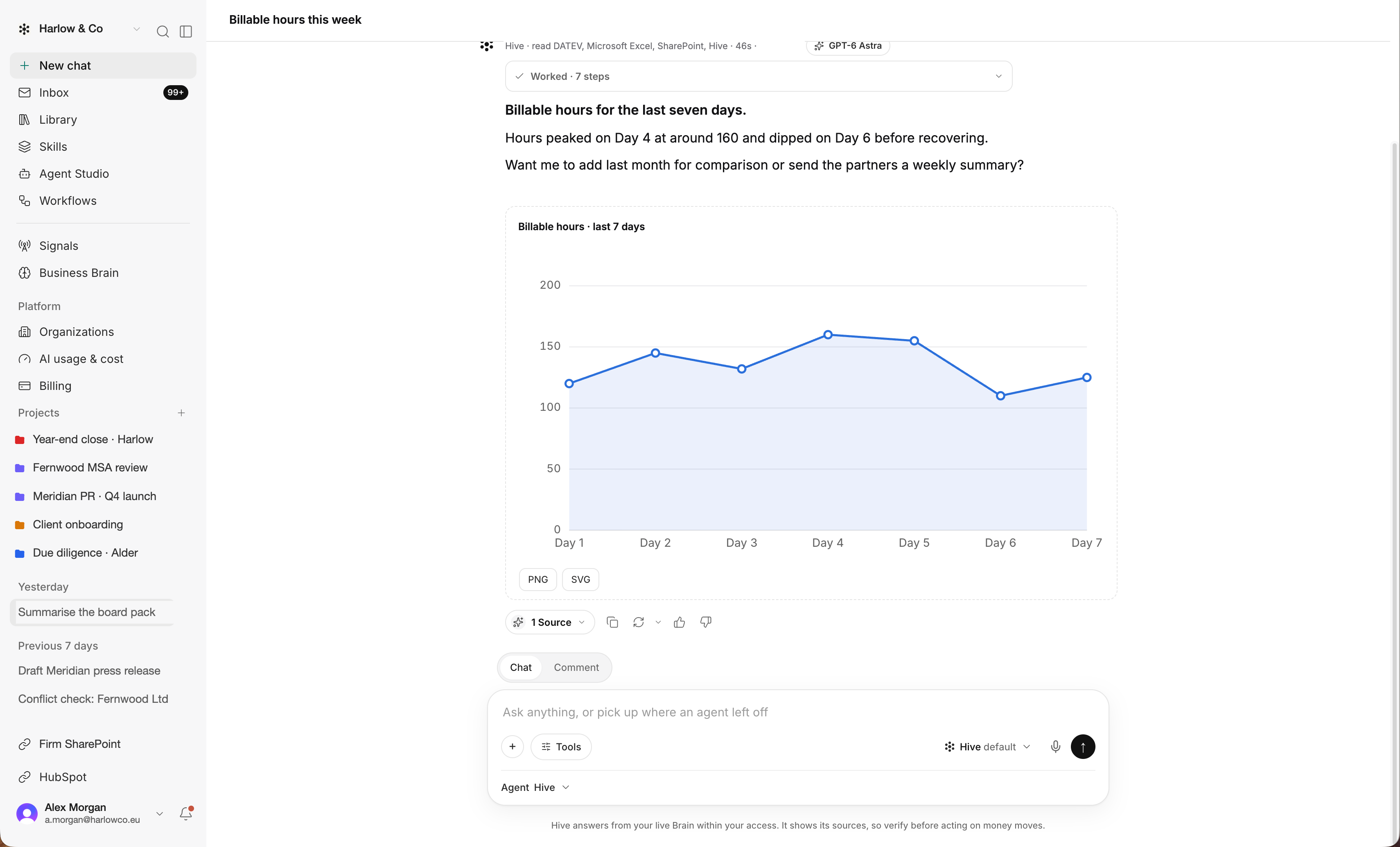Click the notification bell icon
The height and width of the screenshot is (847, 1400).
pyautogui.click(x=186, y=813)
